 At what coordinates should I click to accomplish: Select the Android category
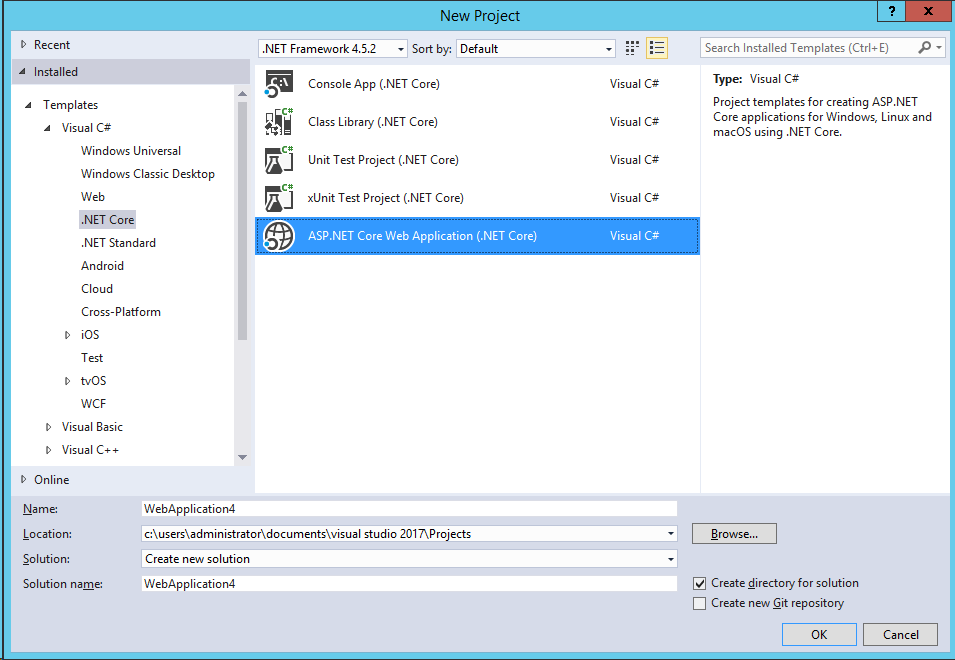point(102,266)
